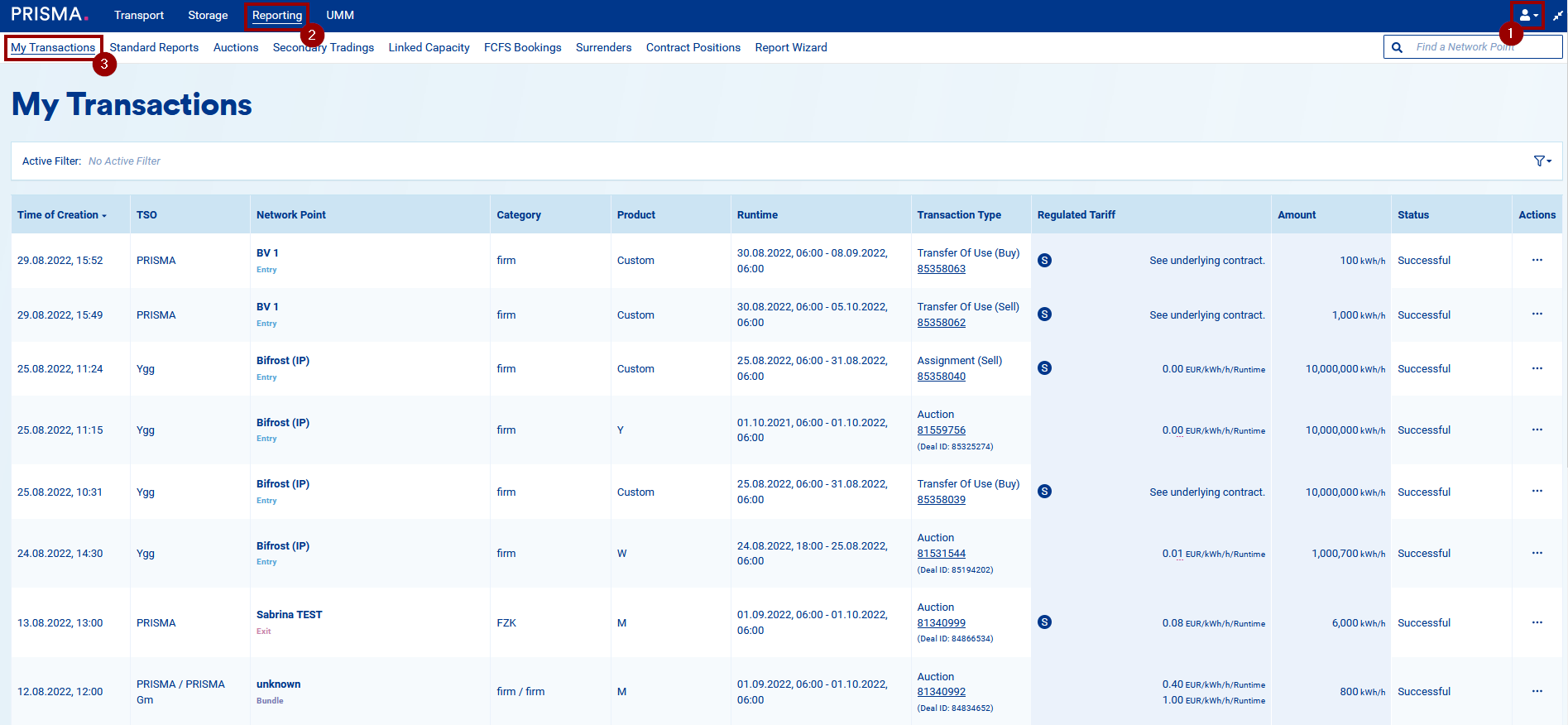Open actions ellipsis for 24.08.2022, 14:30 row
Viewport: 1568px width, 725px height.
(1537, 553)
